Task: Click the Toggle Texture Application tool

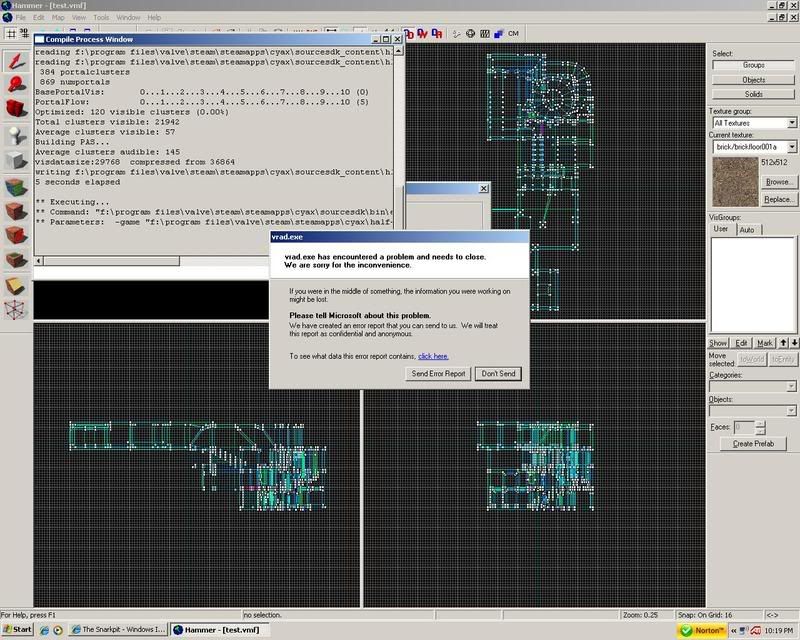Action: 16,186
